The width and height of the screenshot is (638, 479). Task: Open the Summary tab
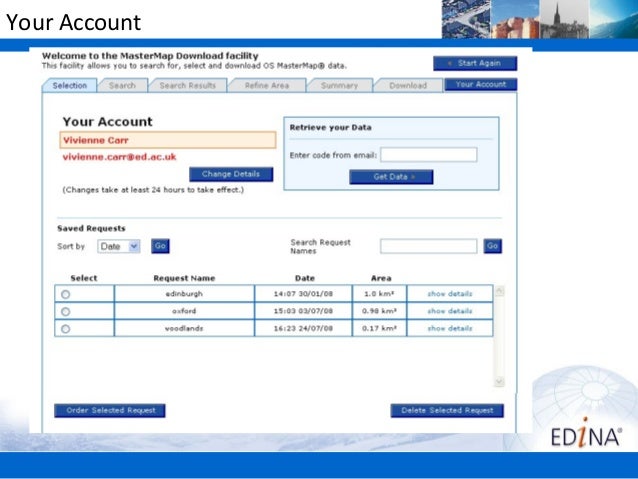339,85
